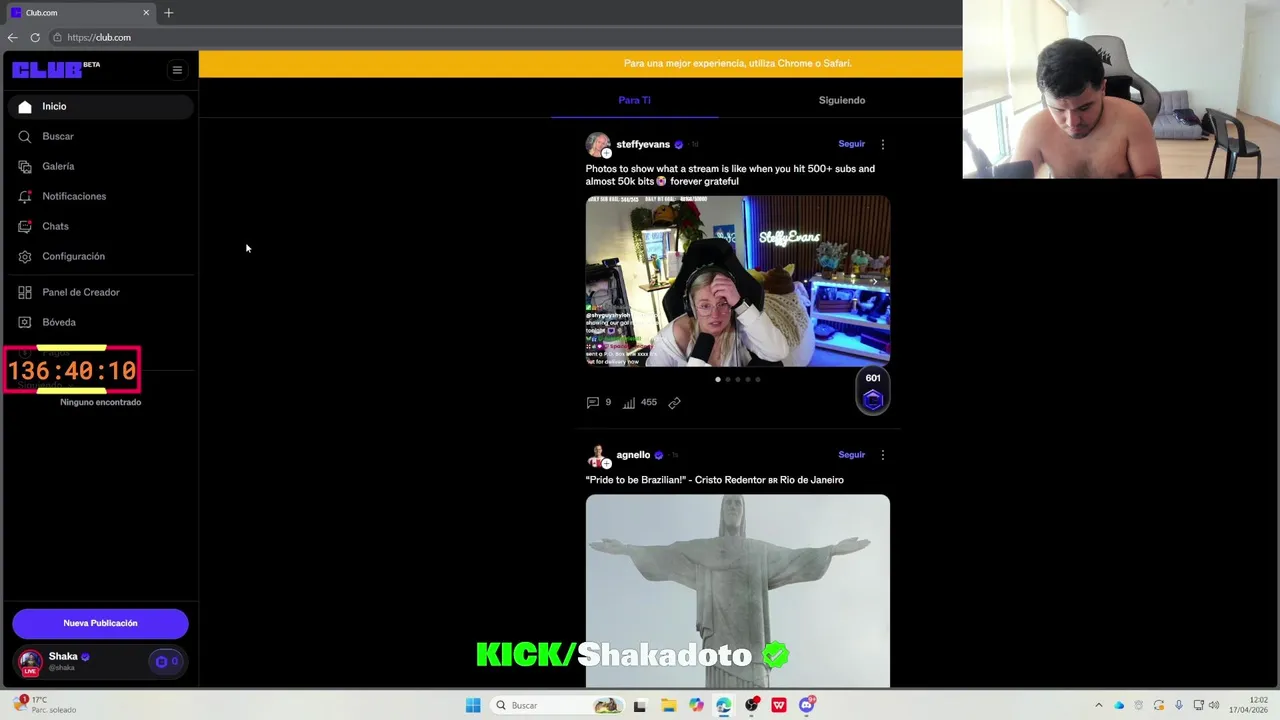The height and width of the screenshot is (720, 1280).
Task: Click the agnello avatar
Action: [x=598, y=456]
